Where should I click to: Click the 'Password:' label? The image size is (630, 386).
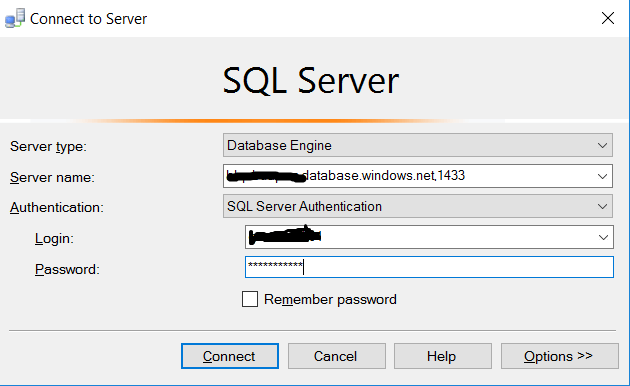(x=67, y=269)
